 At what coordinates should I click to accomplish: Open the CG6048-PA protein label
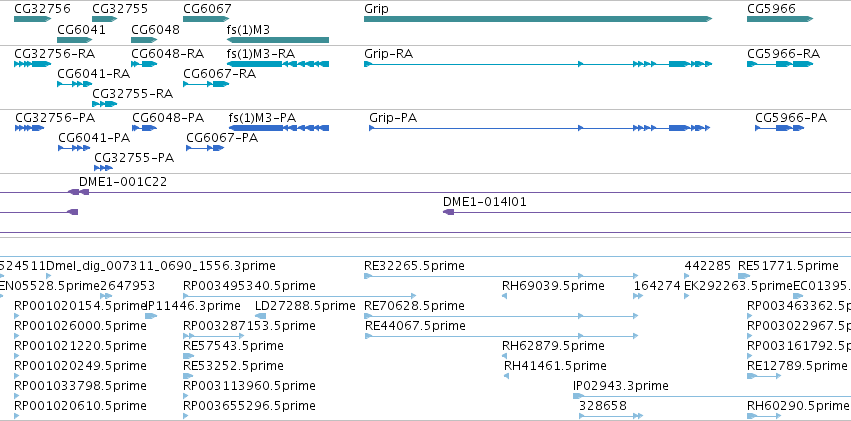168,118
